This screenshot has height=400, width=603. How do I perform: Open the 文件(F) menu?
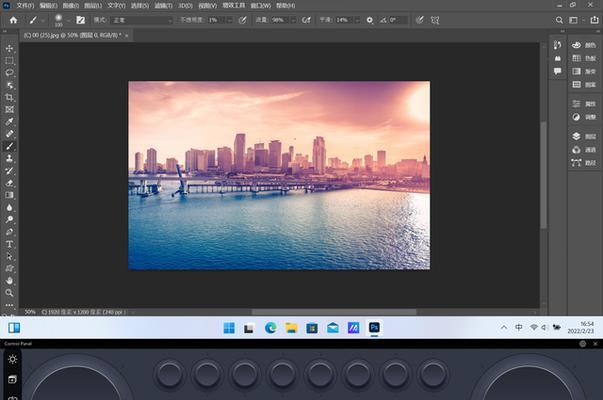[25, 5]
